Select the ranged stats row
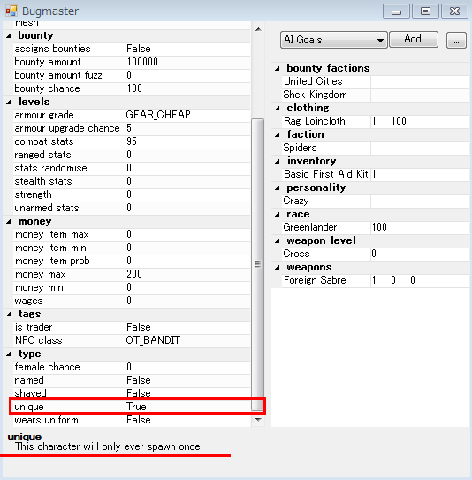 131,155
